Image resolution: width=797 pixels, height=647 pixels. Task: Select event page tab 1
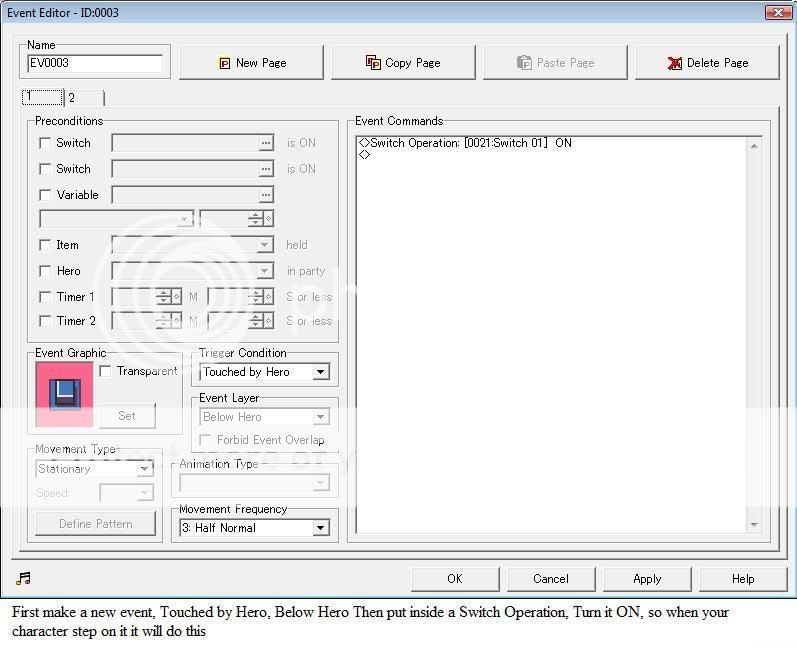click(x=30, y=97)
